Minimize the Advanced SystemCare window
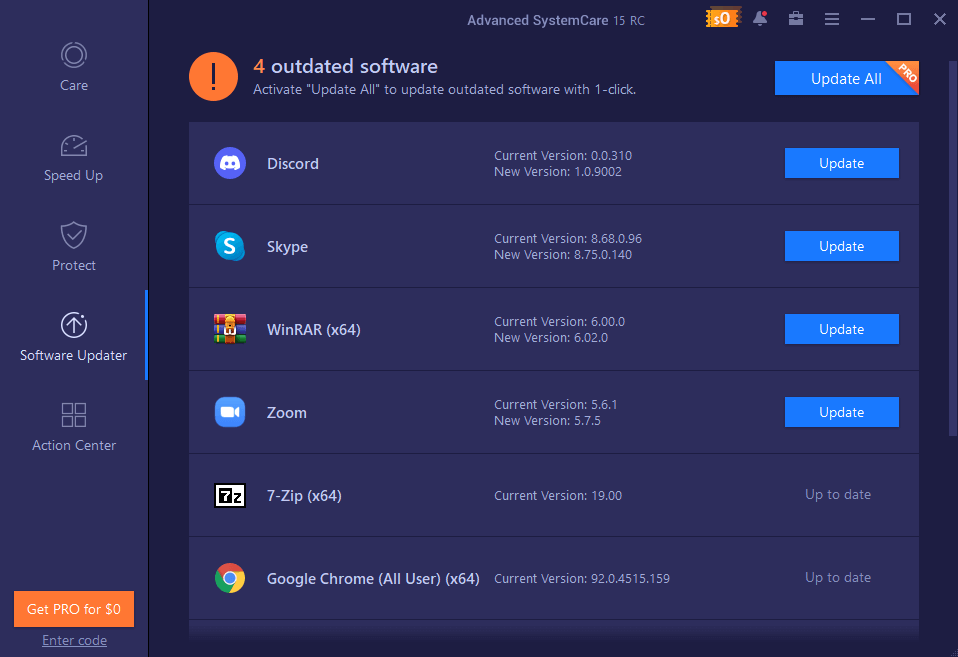 point(868,19)
